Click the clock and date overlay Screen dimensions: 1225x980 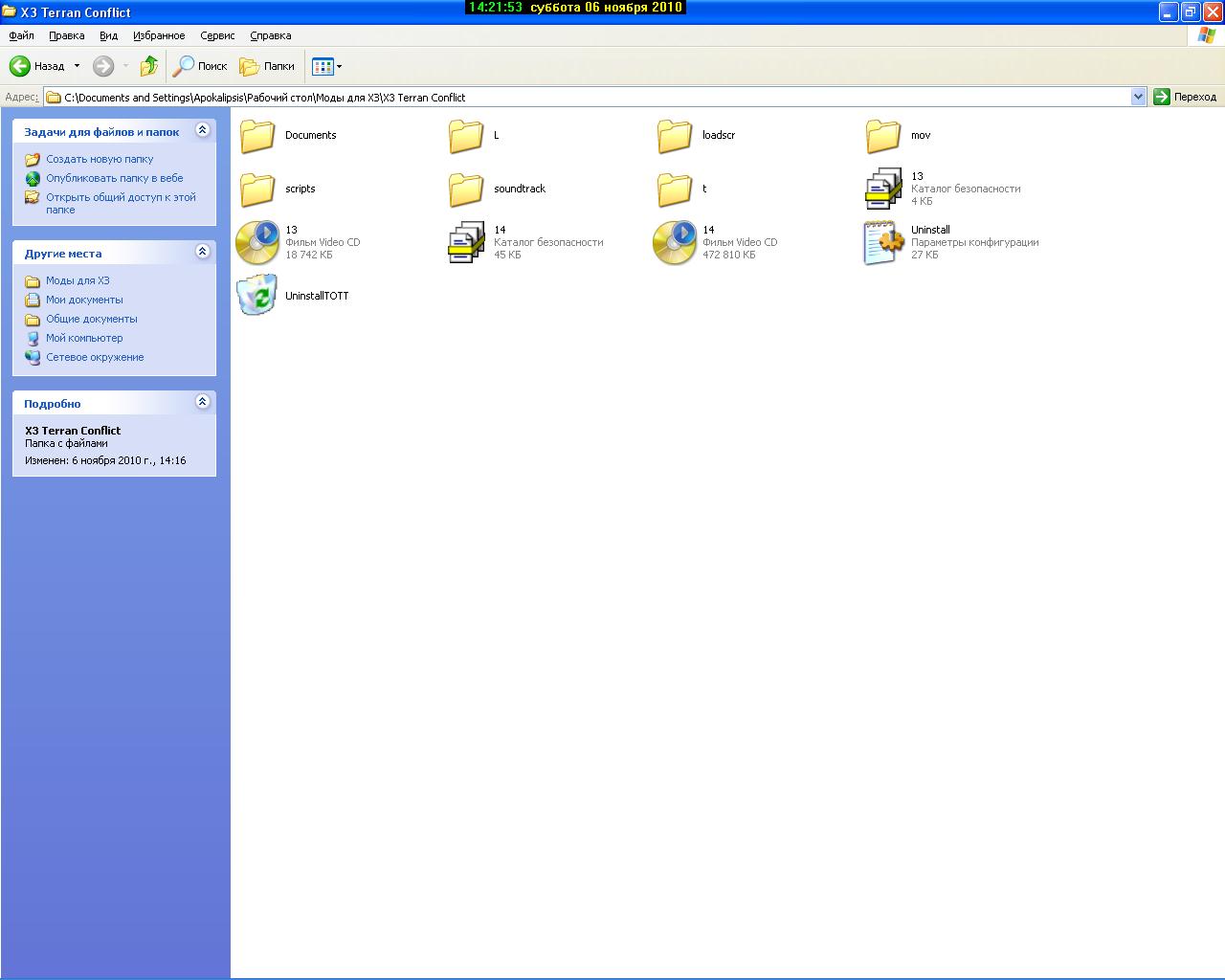[x=575, y=8]
